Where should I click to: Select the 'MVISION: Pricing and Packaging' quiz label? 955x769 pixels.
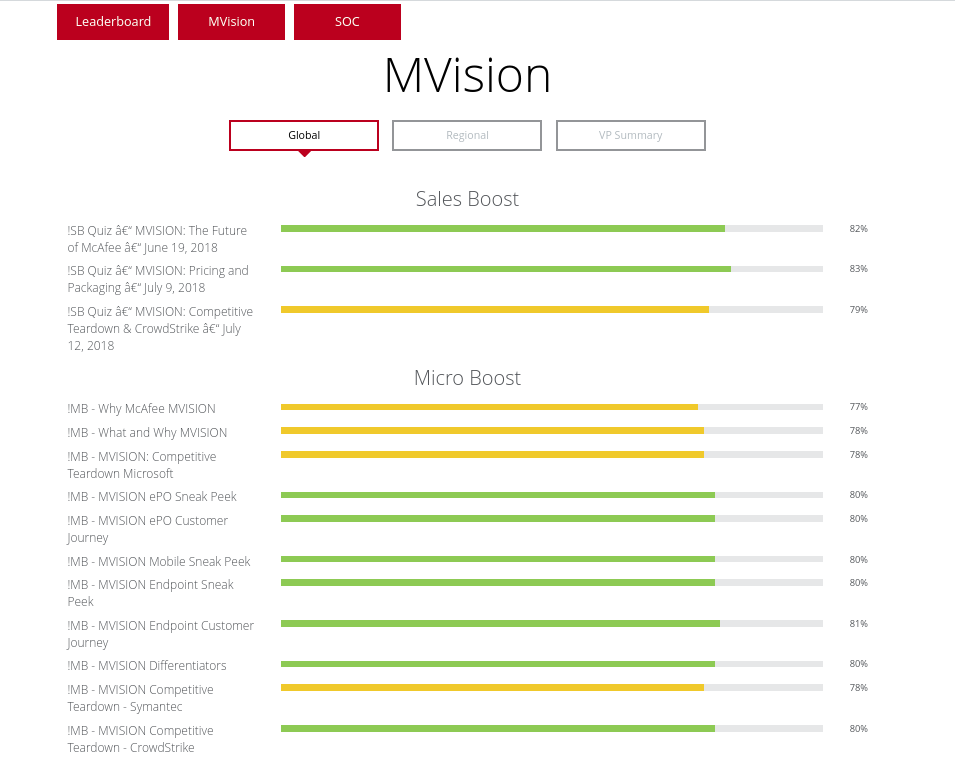click(158, 279)
